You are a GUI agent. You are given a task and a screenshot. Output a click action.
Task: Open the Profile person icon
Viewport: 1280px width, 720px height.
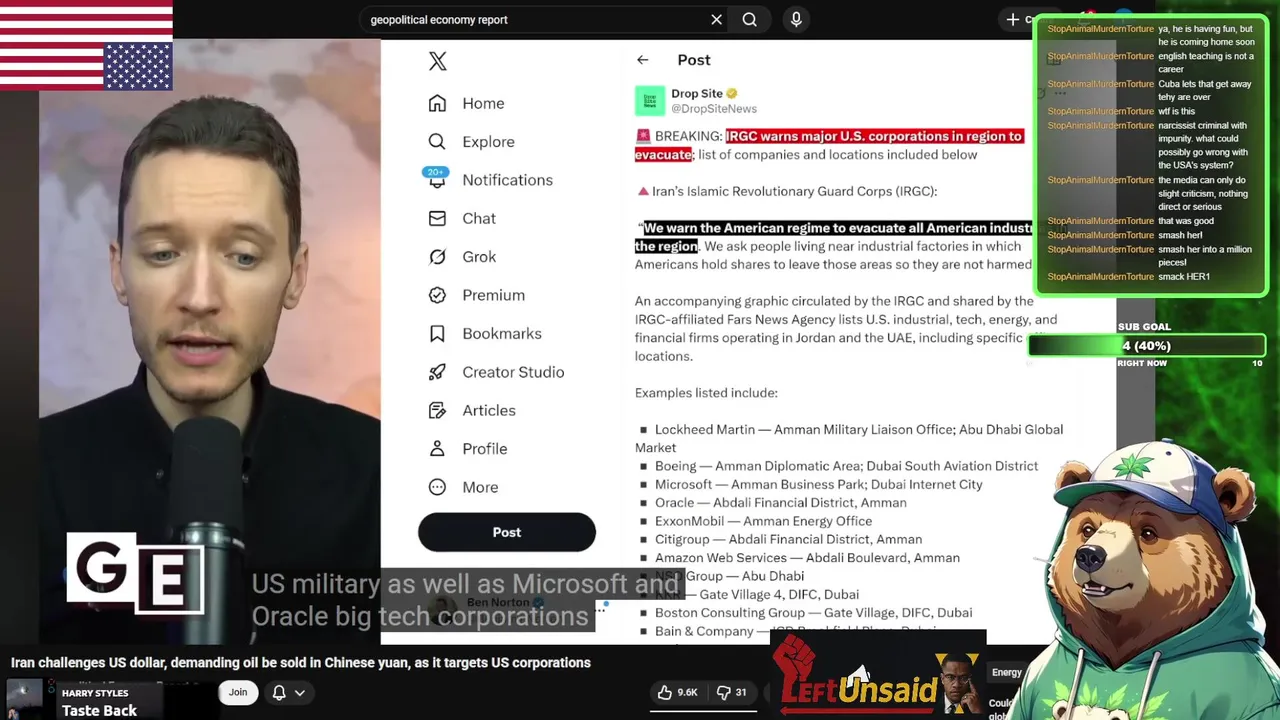(x=437, y=448)
